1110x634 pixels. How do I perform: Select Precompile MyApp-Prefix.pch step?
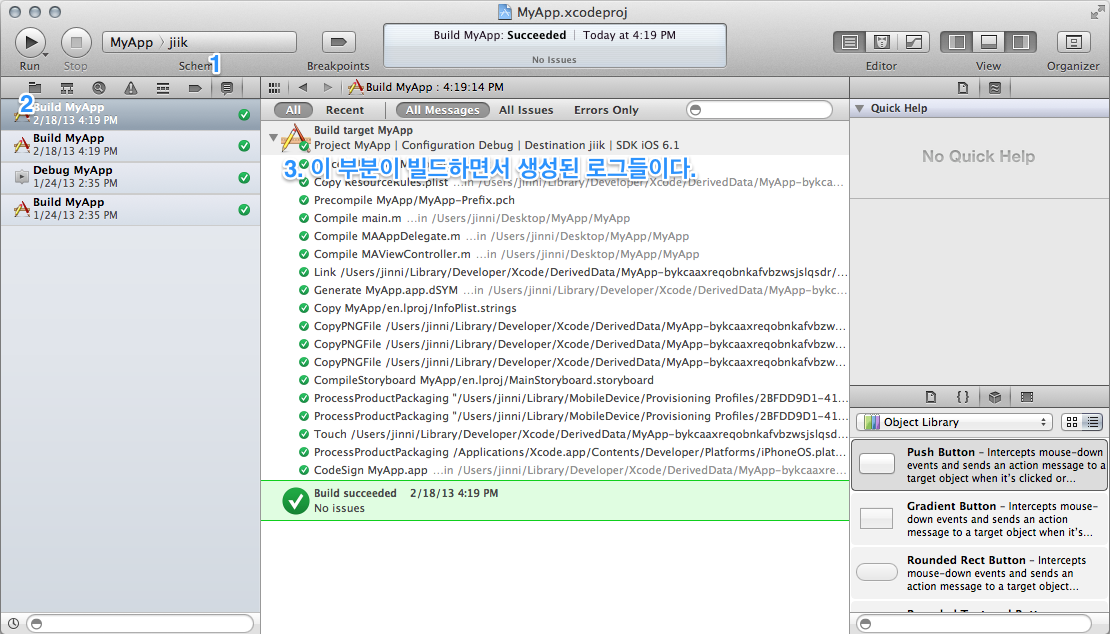click(x=555, y=200)
